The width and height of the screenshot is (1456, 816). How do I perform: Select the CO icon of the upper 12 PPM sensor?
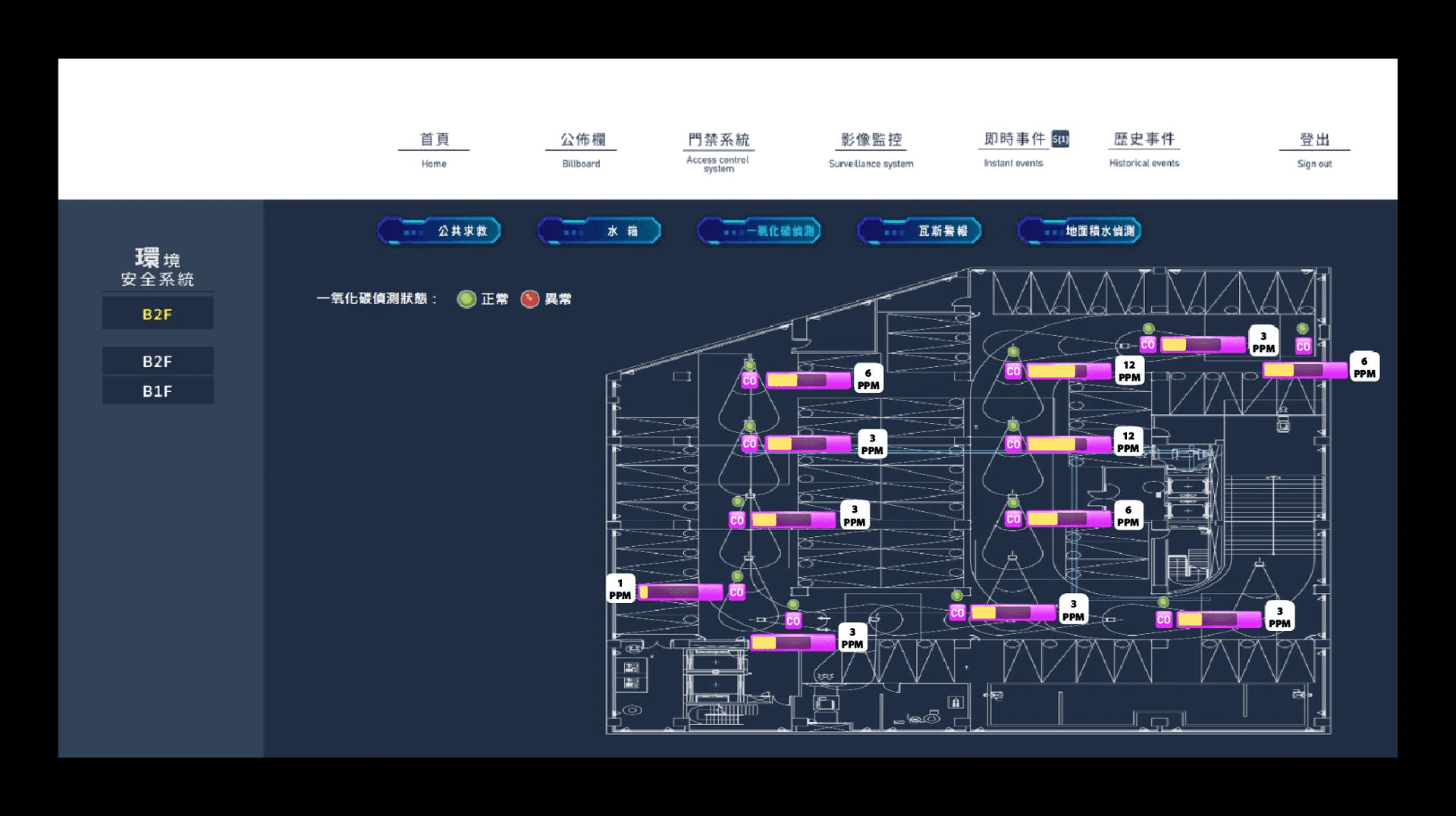point(1013,371)
